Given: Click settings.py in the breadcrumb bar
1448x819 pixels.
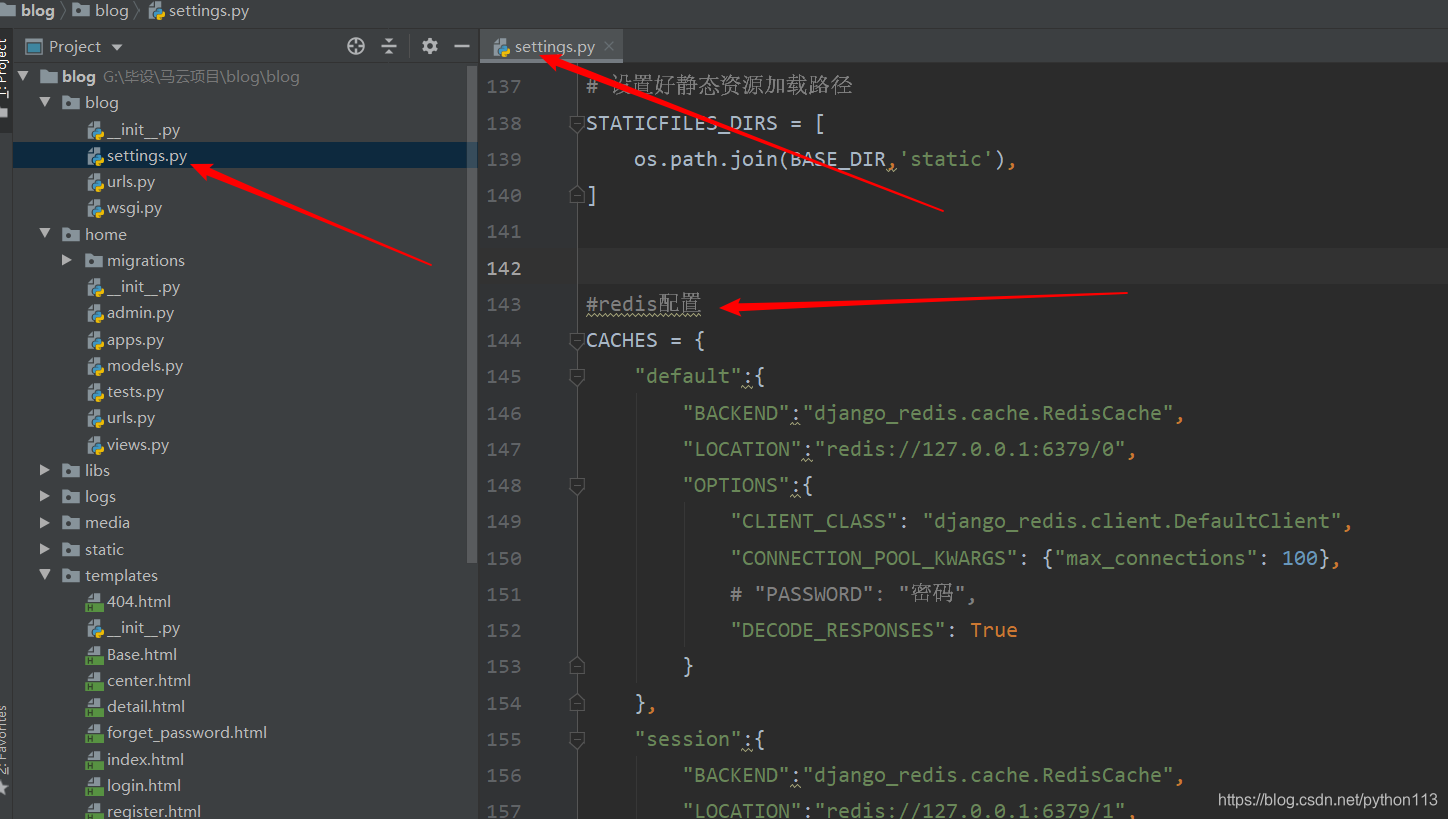Looking at the screenshot, I should (x=199, y=10).
